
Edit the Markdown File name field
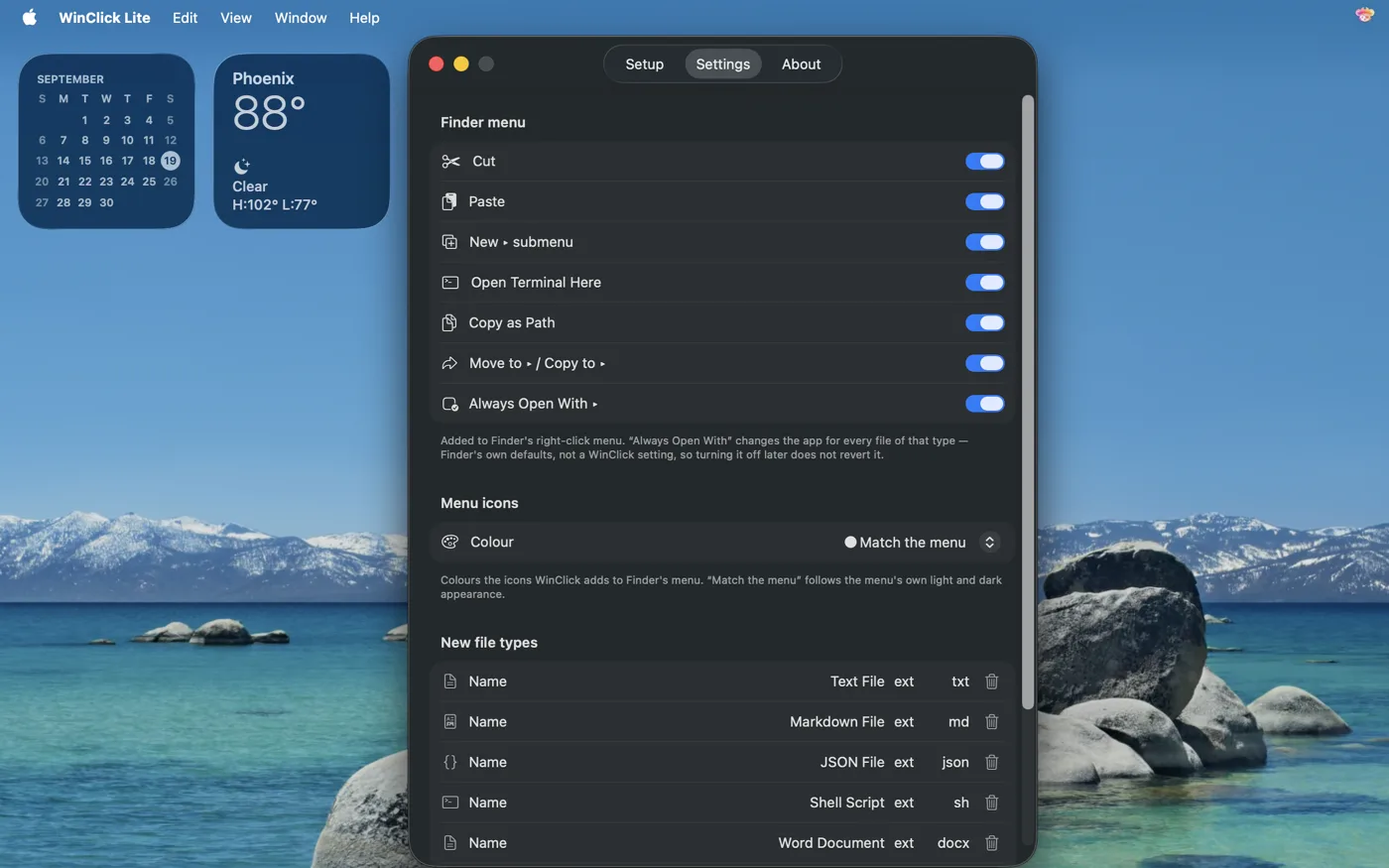point(836,722)
